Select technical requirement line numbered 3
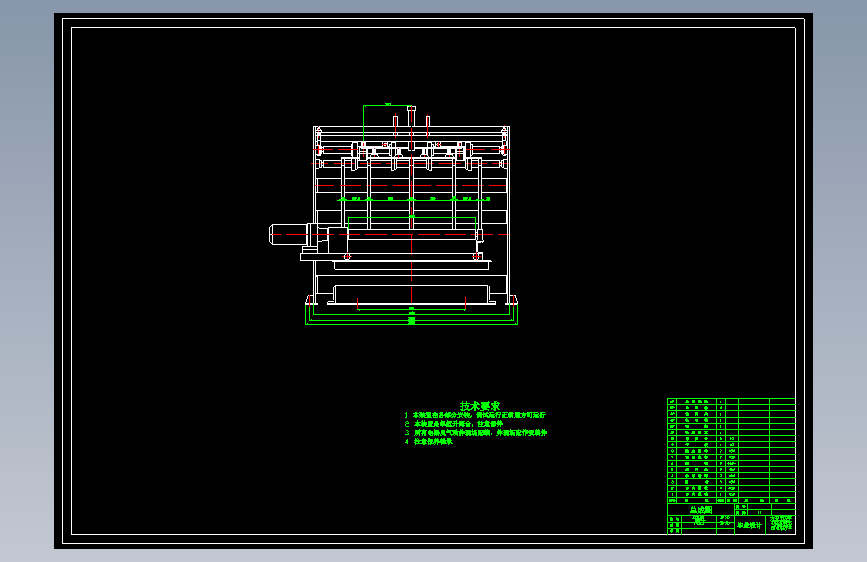The width and height of the screenshot is (867, 562). point(476,433)
